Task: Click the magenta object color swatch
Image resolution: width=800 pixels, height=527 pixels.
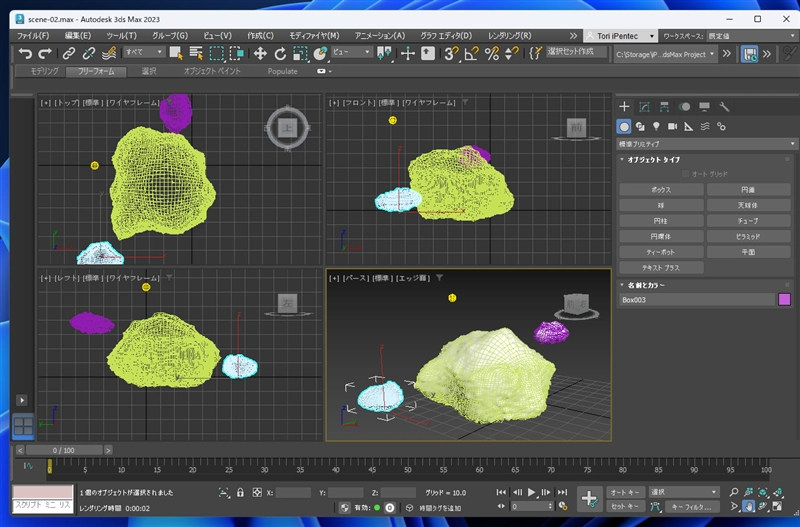Action: [x=785, y=299]
